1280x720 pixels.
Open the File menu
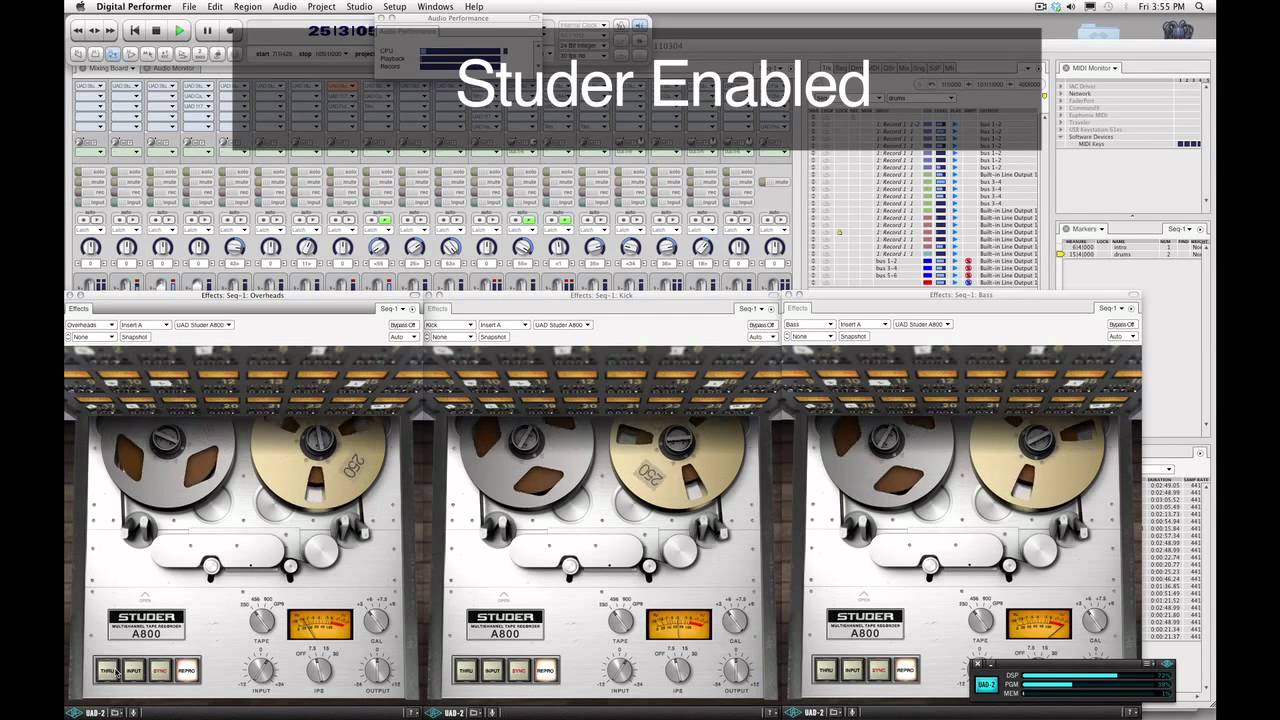189,7
